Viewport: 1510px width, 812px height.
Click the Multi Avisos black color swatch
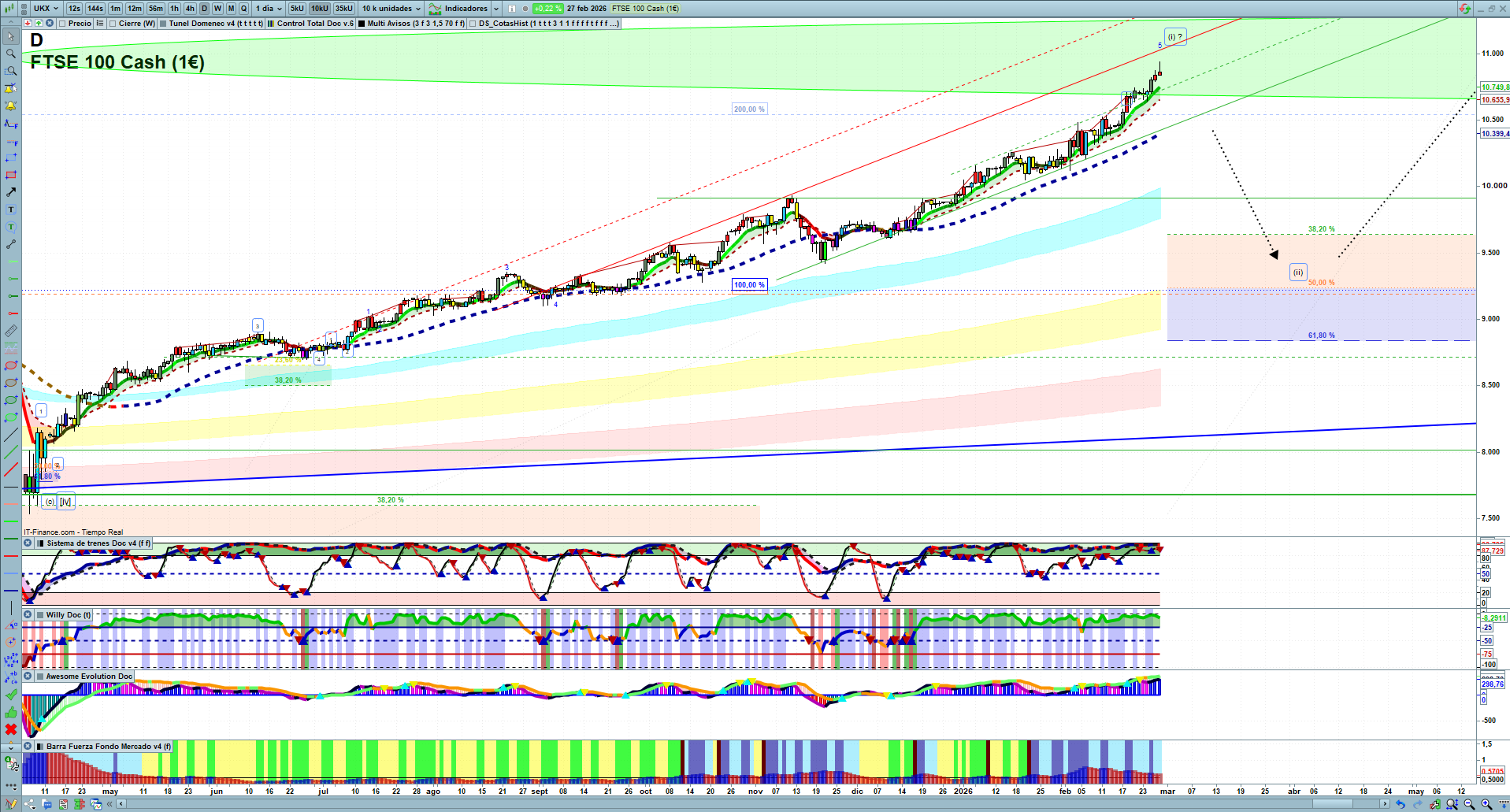(362, 24)
